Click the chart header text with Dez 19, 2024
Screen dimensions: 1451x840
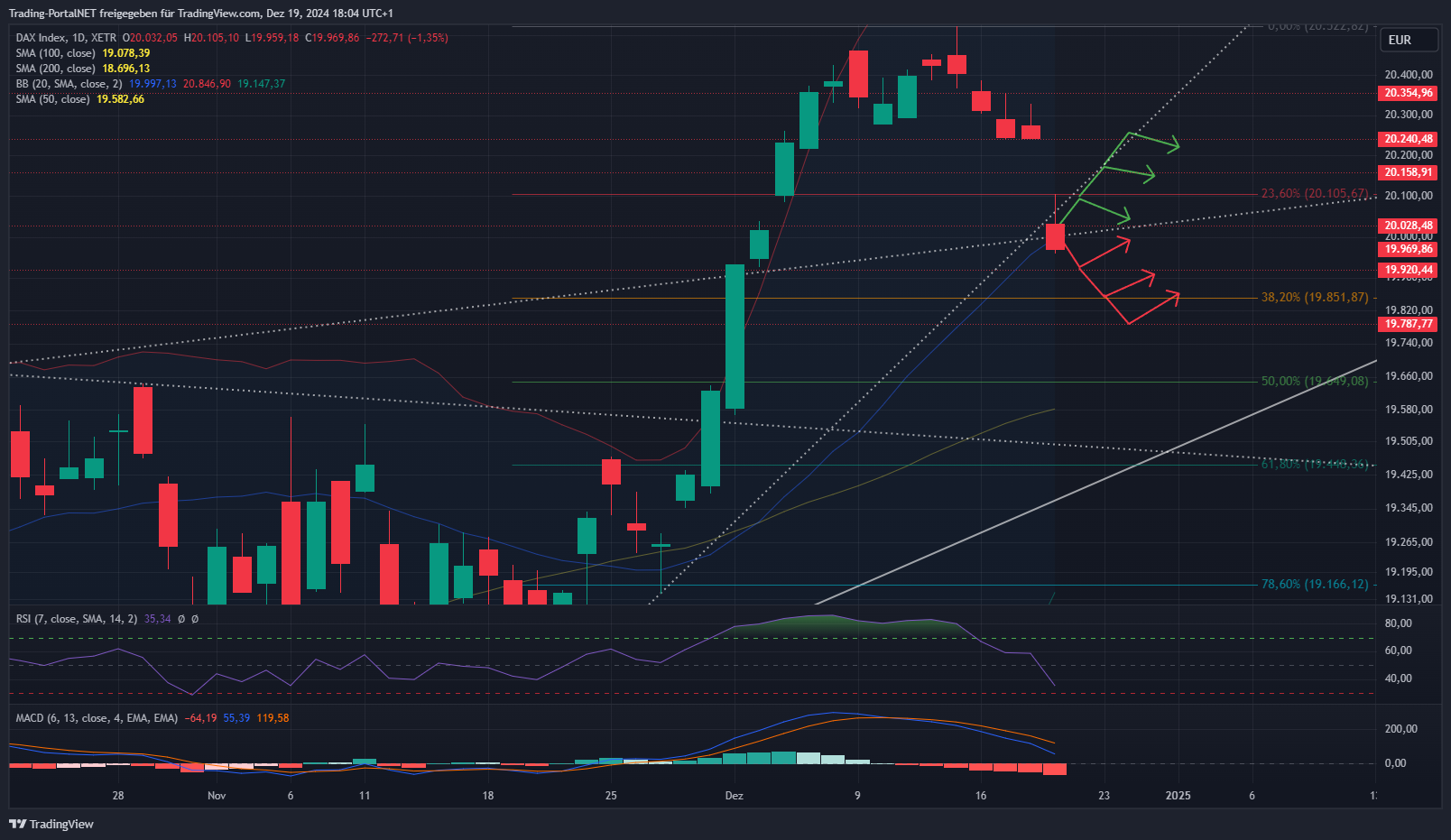(x=201, y=14)
